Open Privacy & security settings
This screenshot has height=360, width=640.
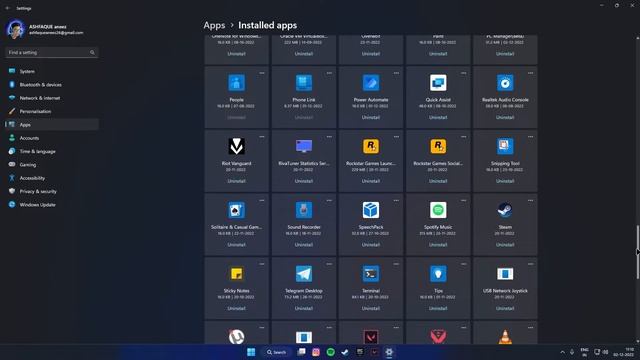[52, 191]
